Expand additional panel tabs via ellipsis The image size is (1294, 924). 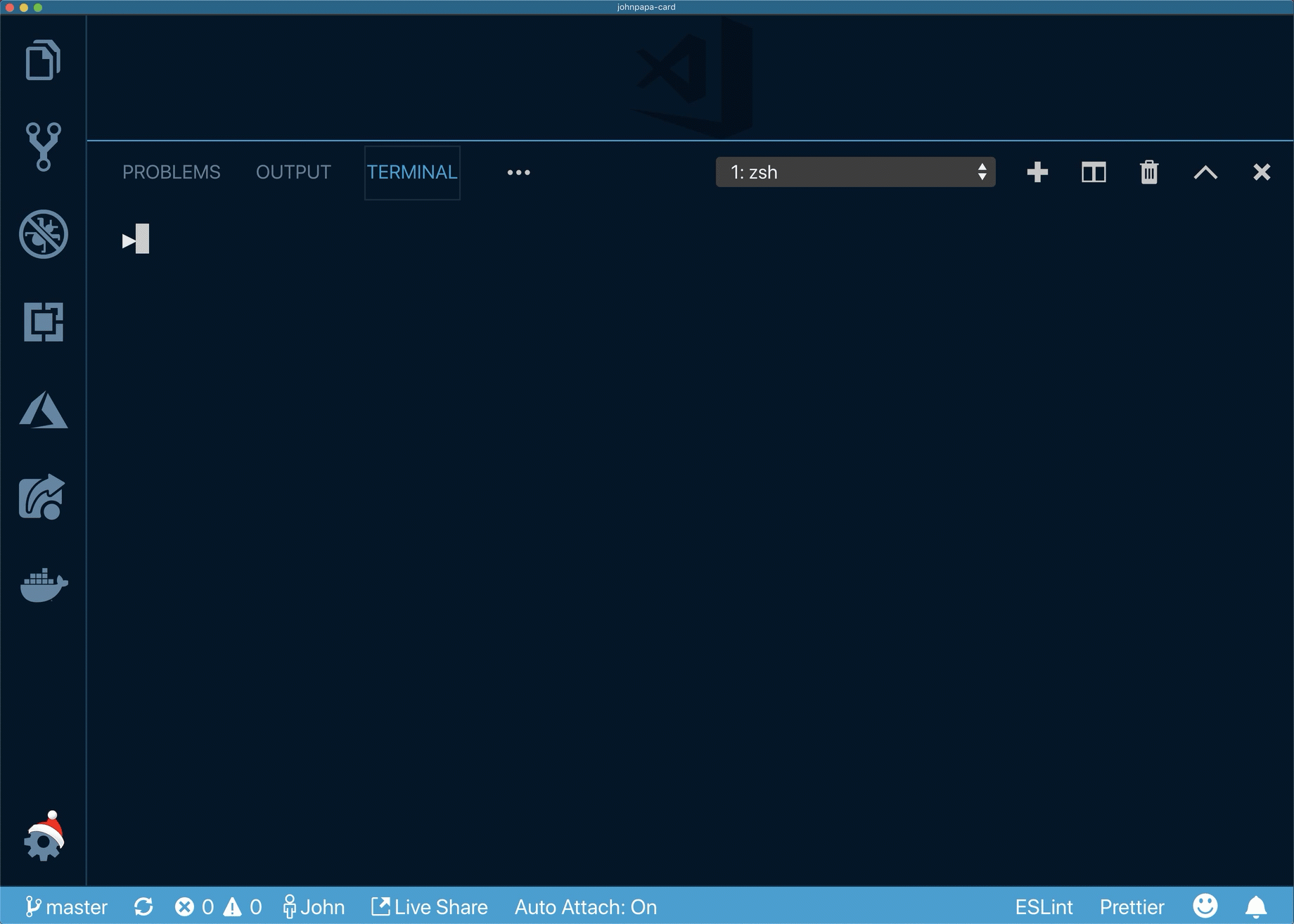[x=518, y=172]
